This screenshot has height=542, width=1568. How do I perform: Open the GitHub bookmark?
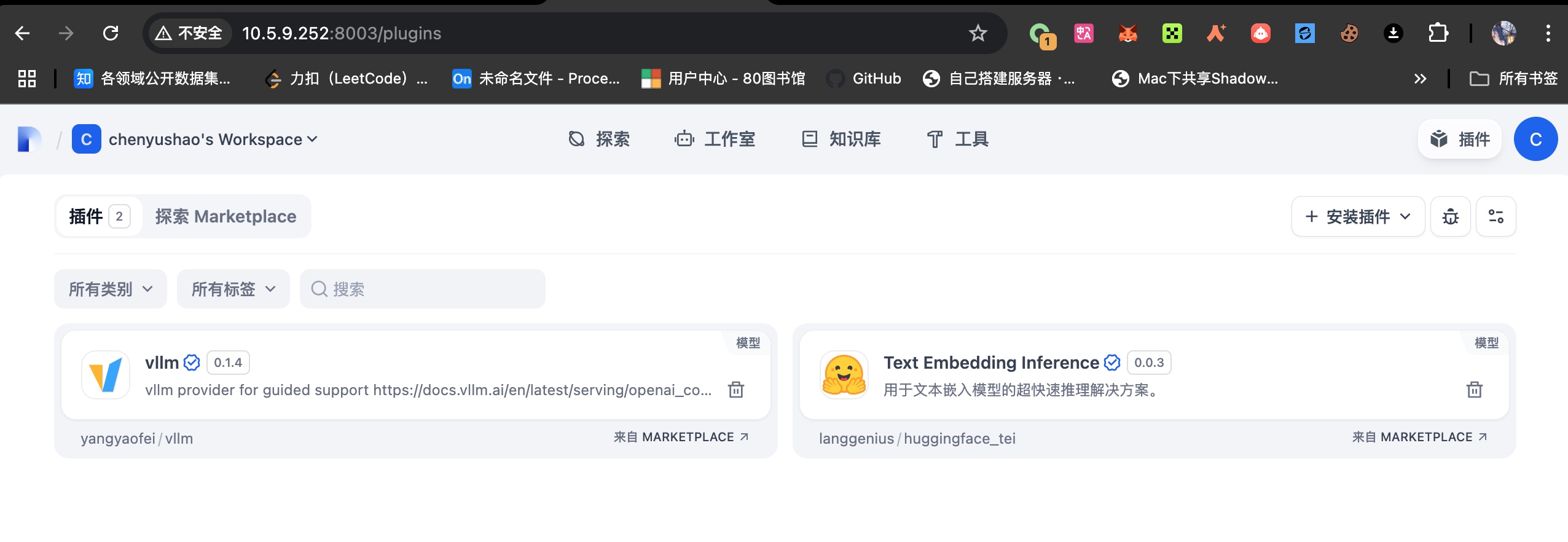864,79
